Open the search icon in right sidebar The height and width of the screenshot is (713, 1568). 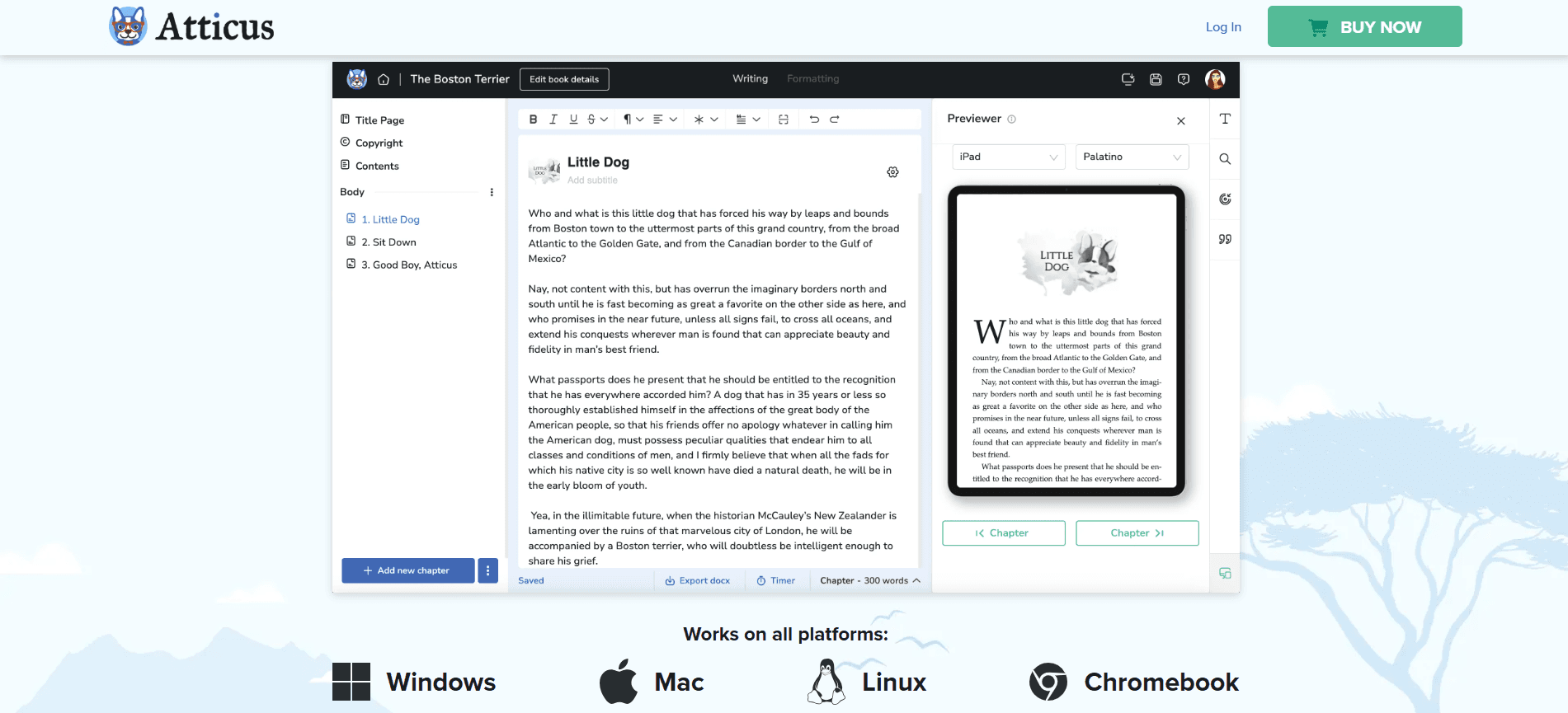pyautogui.click(x=1225, y=159)
